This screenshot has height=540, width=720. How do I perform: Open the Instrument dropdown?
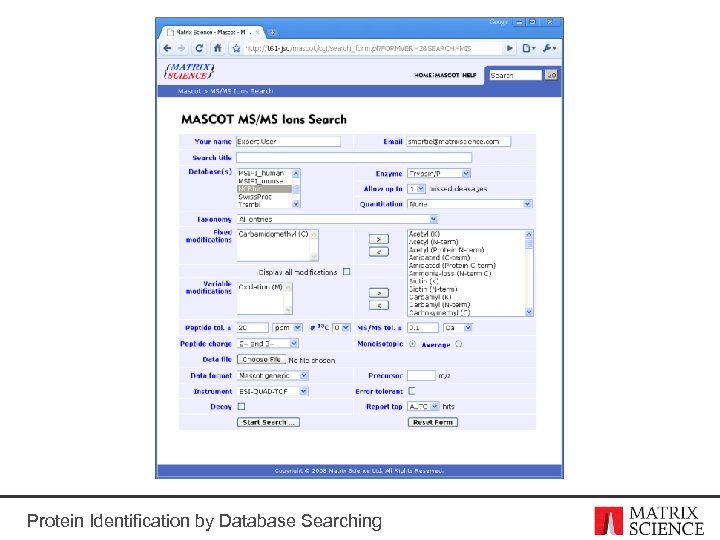point(273,391)
